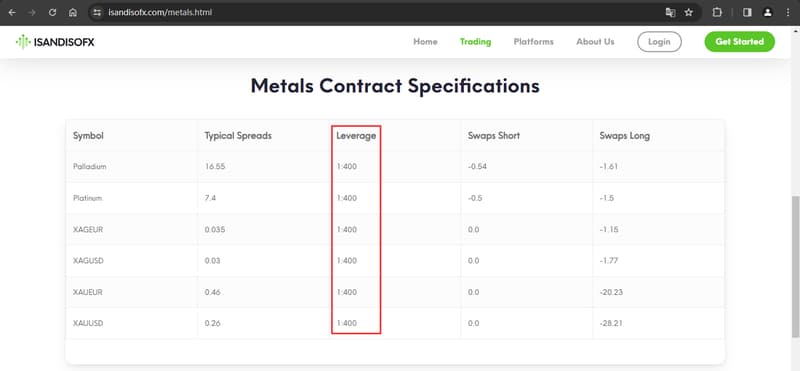Open the user profile avatar icon
This screenshot has width=800, height=371.
(767, 12)
